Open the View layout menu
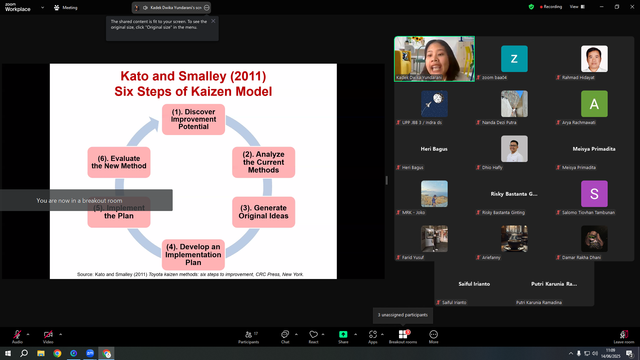The width and height of the screenshot is (640, 360). coord(577,7)
